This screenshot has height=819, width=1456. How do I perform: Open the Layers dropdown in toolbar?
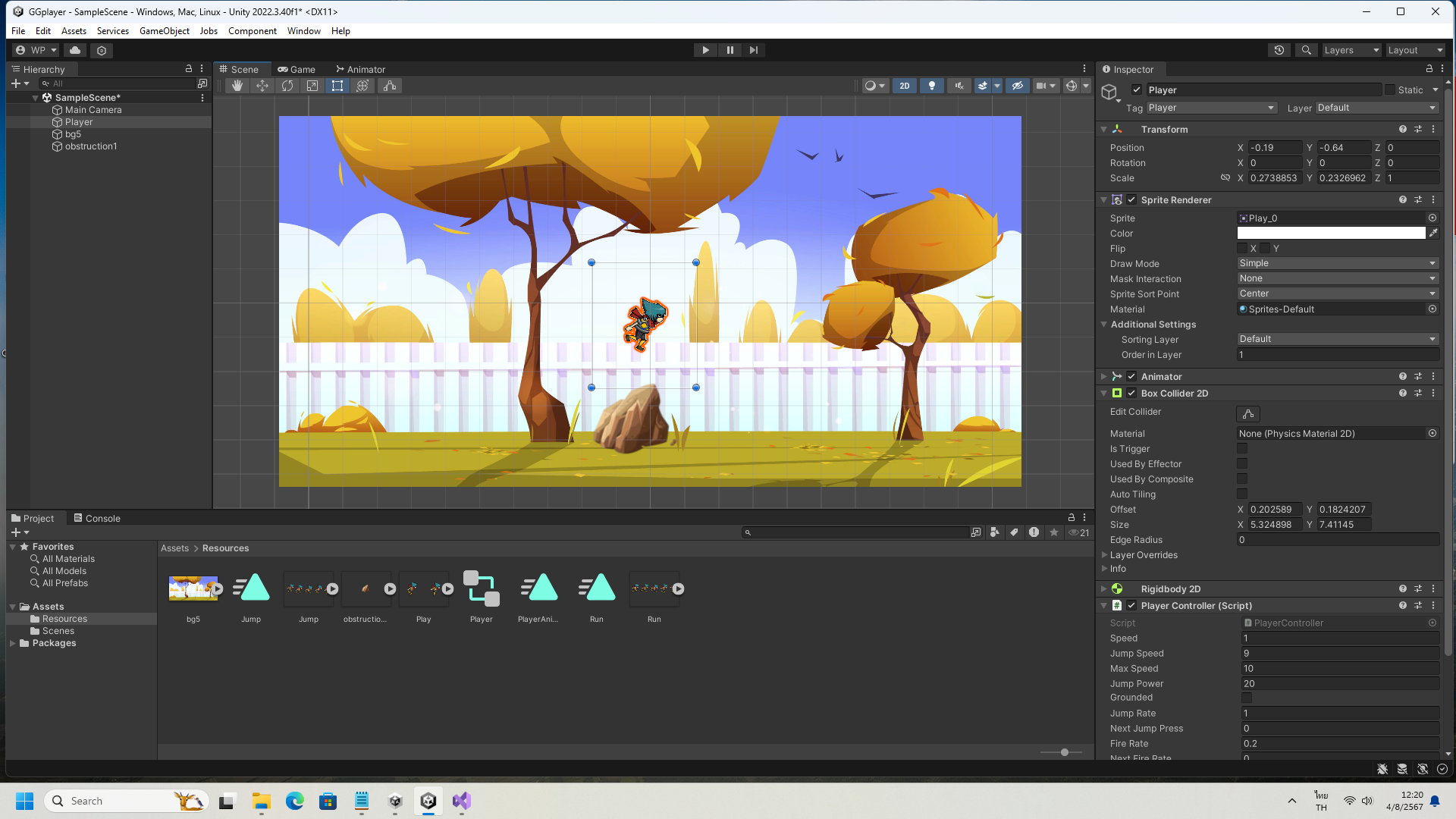click(1351, 50)
